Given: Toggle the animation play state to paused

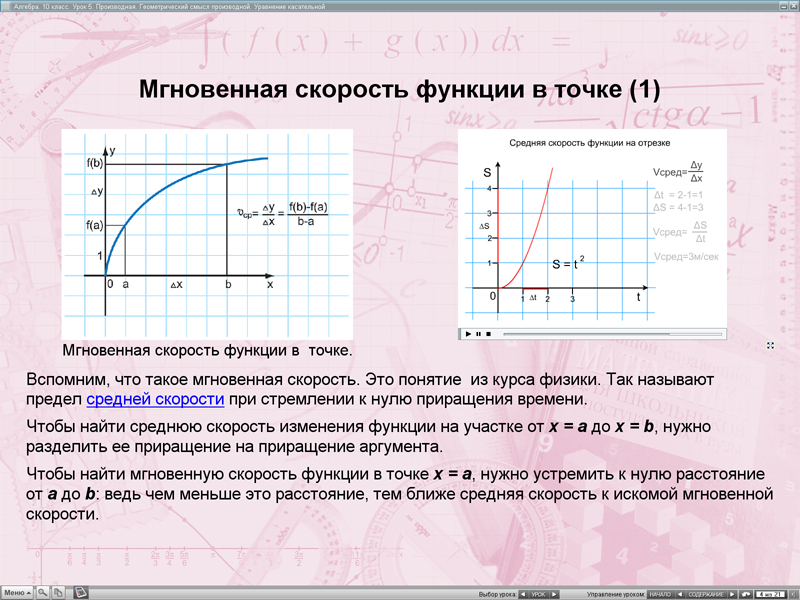Looking at the screenshot, I should pos(478,333).
